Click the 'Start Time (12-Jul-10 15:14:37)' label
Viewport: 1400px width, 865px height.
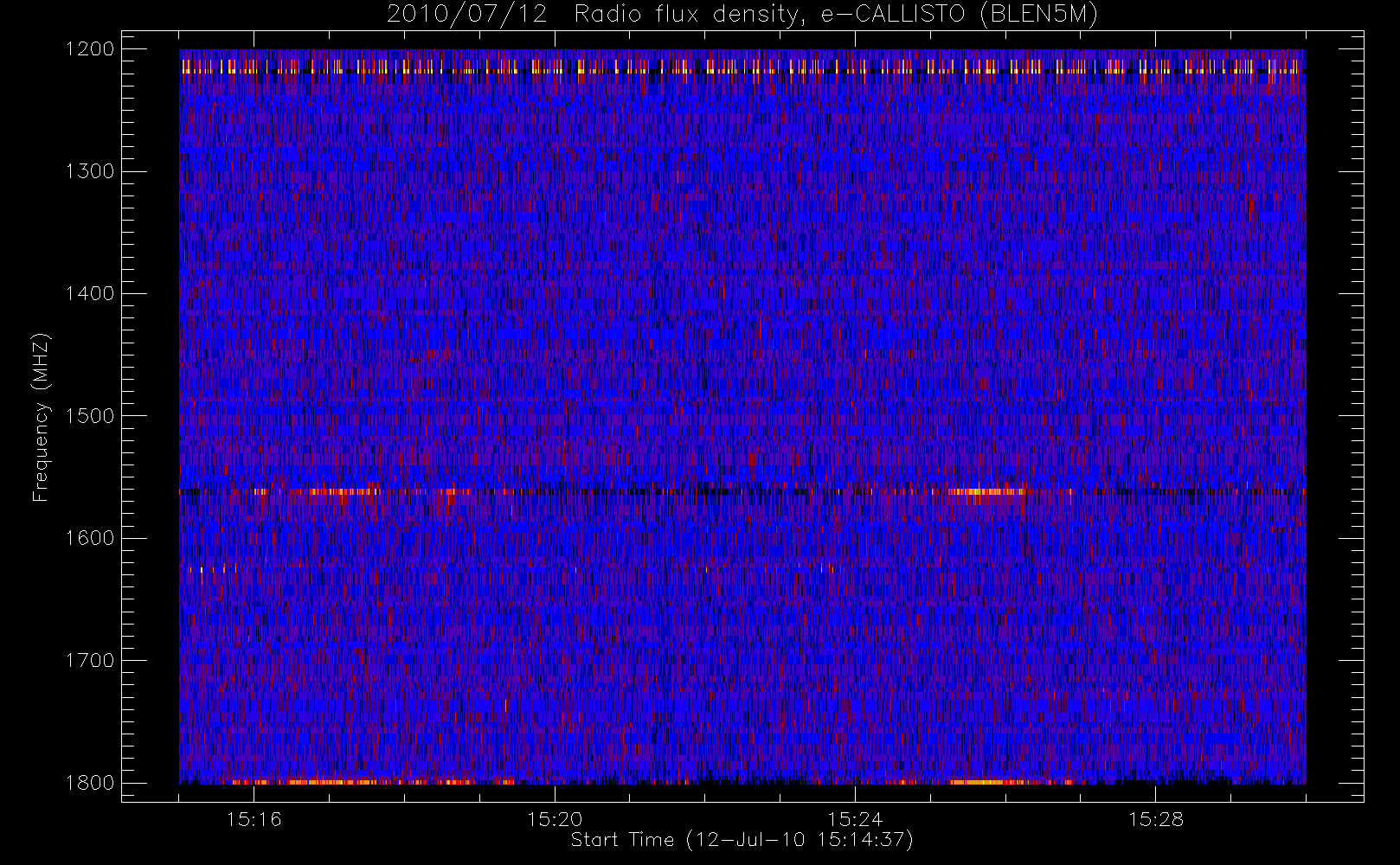(742, 839)
